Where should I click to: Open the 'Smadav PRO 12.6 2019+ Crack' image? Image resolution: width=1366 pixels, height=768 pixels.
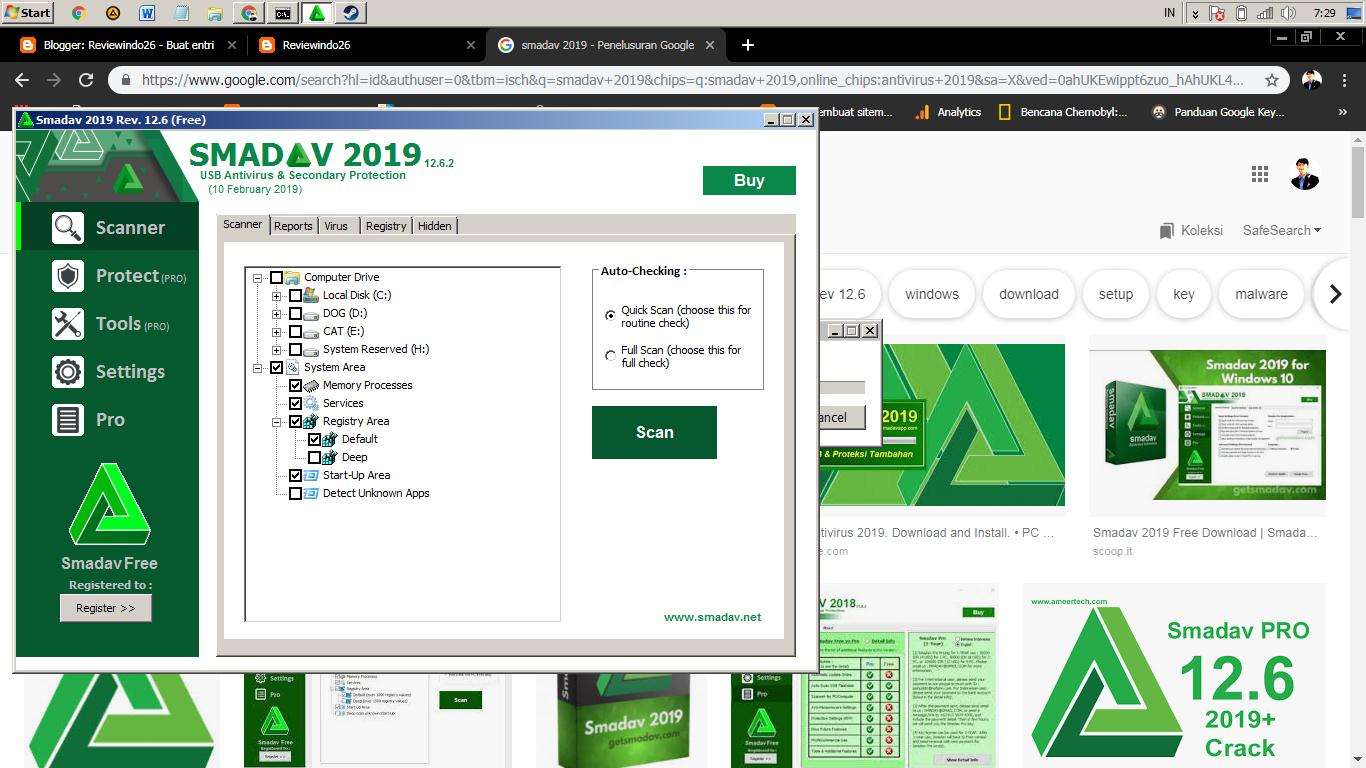pos(1174,675)
